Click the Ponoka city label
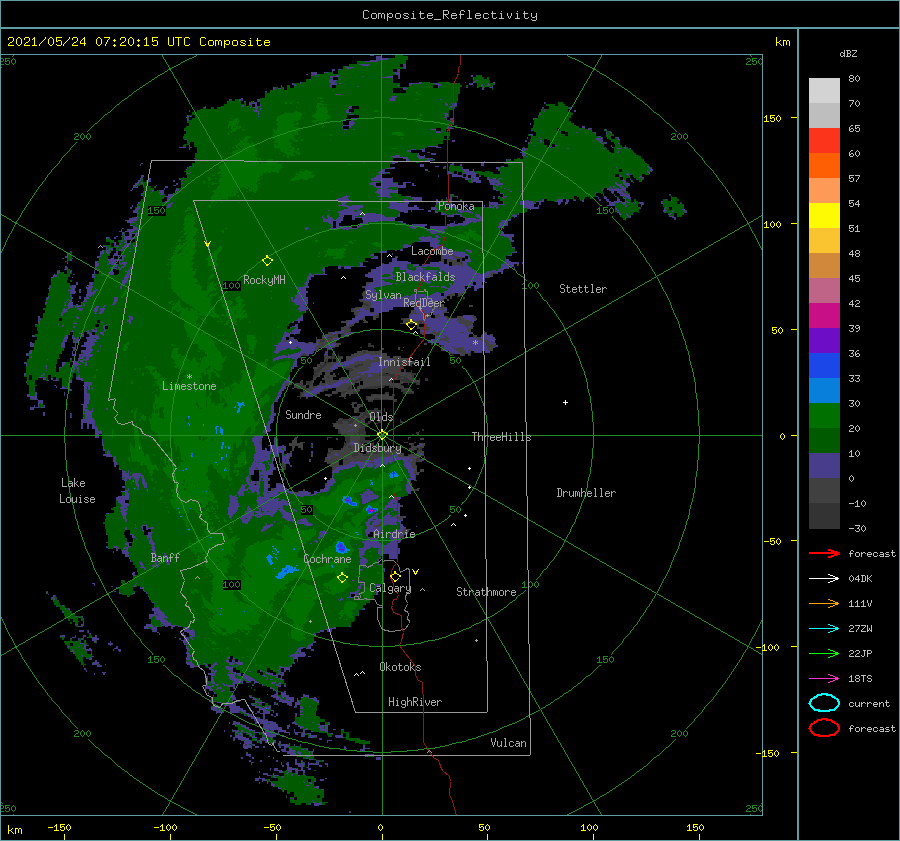This screenshot has width=900, height=841. [x=456, y=206]
